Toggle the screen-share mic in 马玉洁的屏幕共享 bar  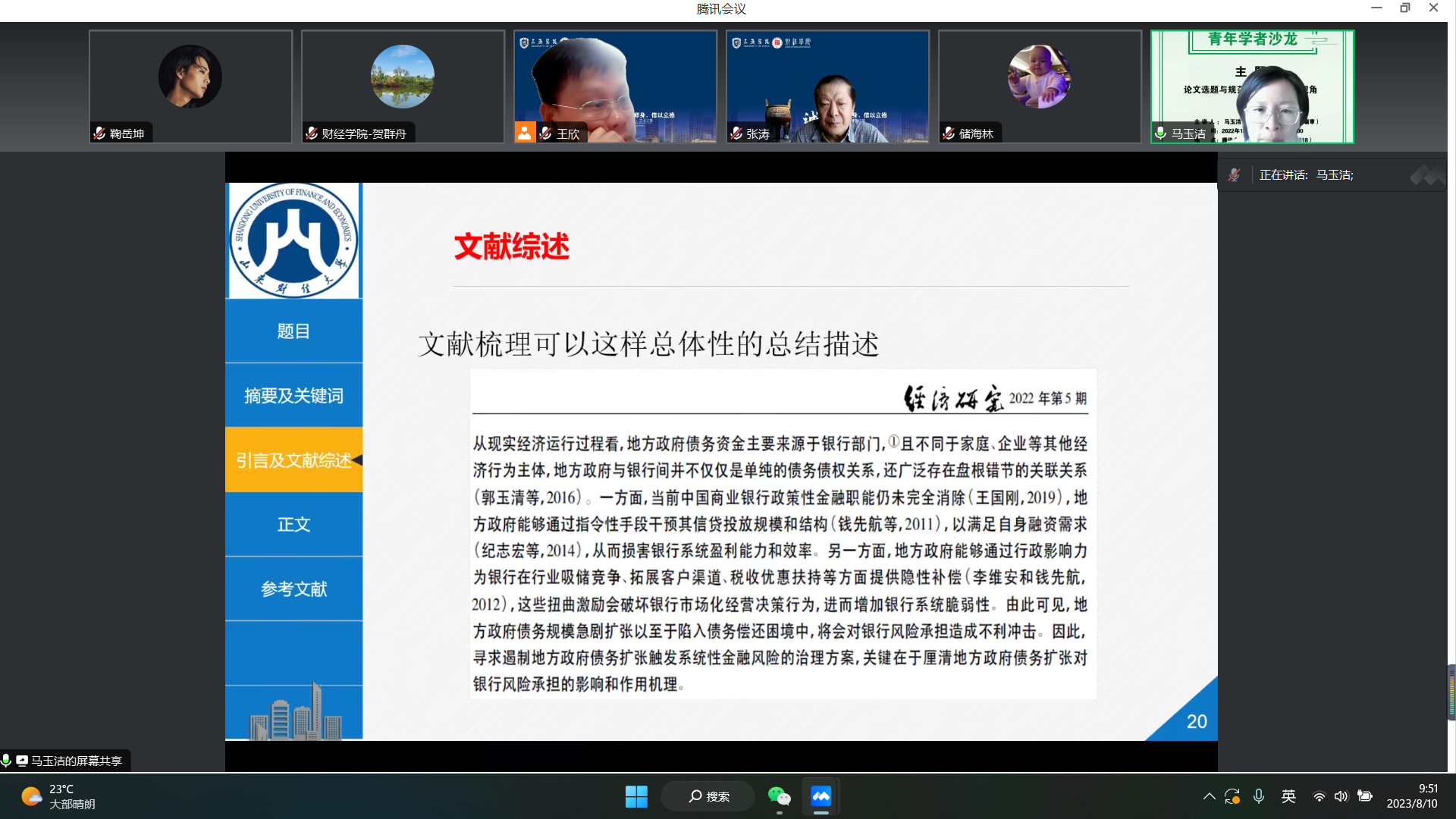[6, 760]
